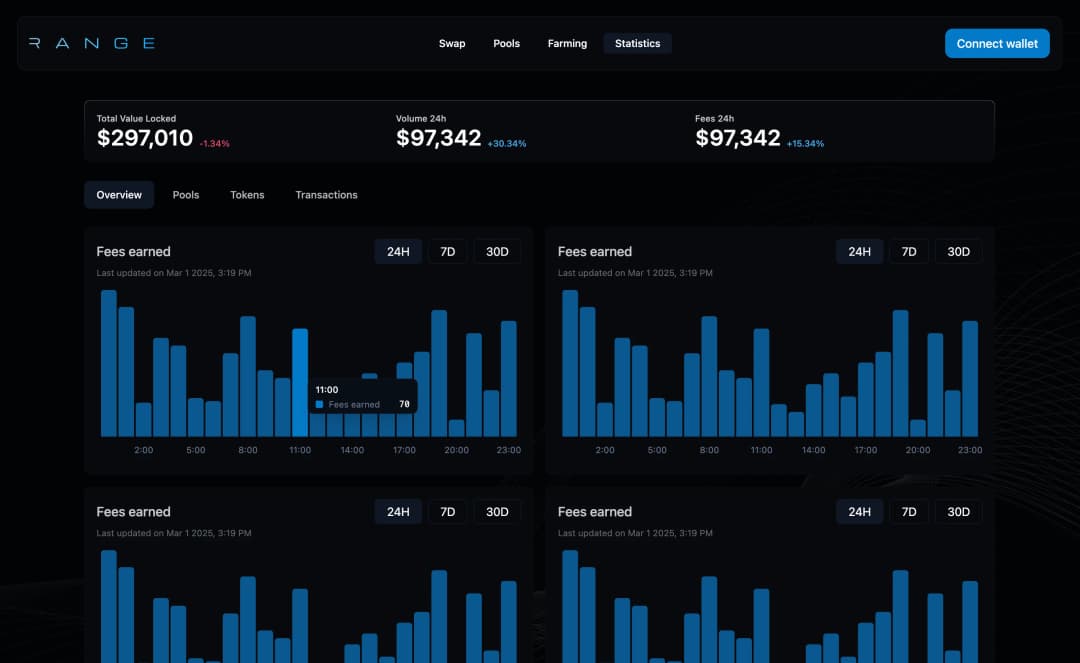Switch to the Overview tab
This screenshot has width=1080, height=663.
tap(119, 195)
